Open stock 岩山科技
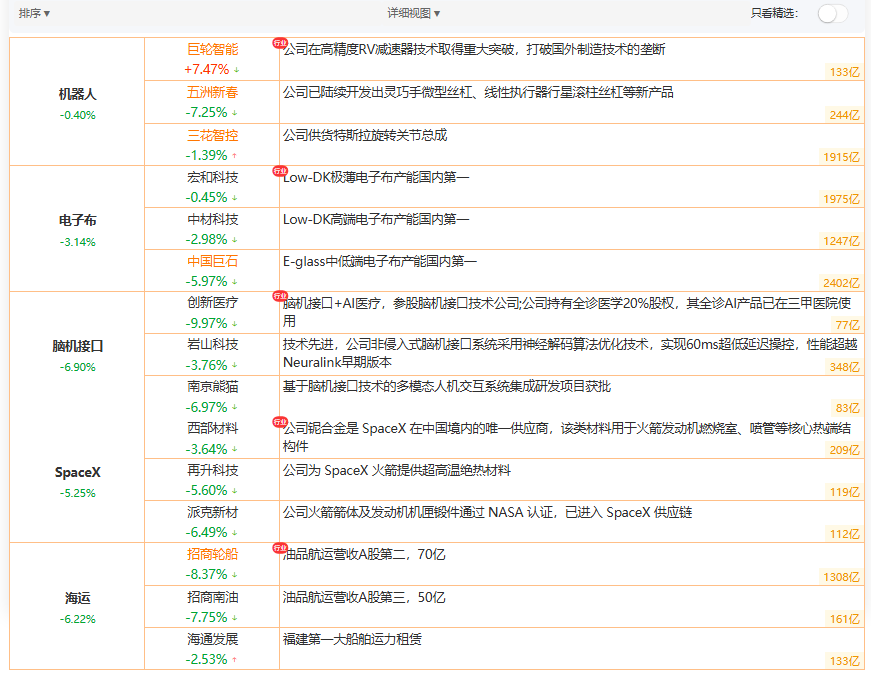871x684 pixels. coord(212,345)
